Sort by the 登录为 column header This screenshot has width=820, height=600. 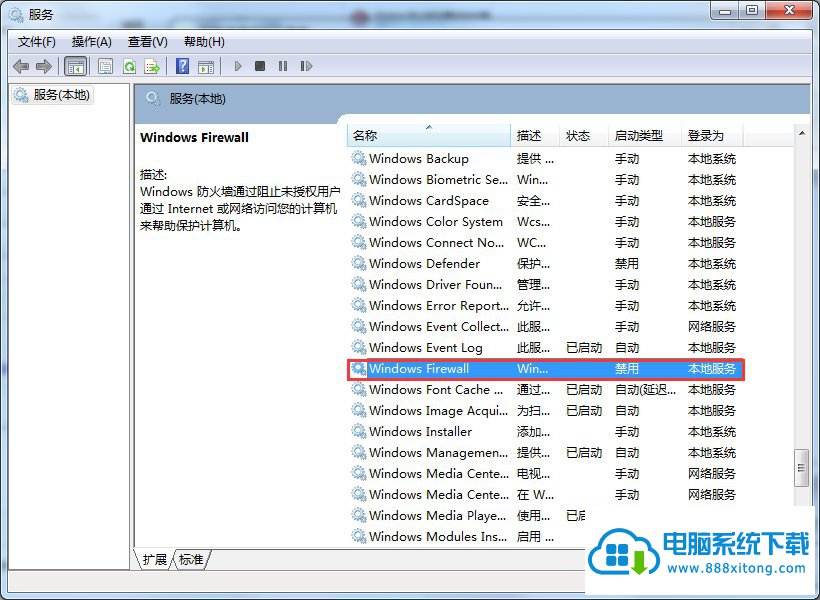point(712,135)
